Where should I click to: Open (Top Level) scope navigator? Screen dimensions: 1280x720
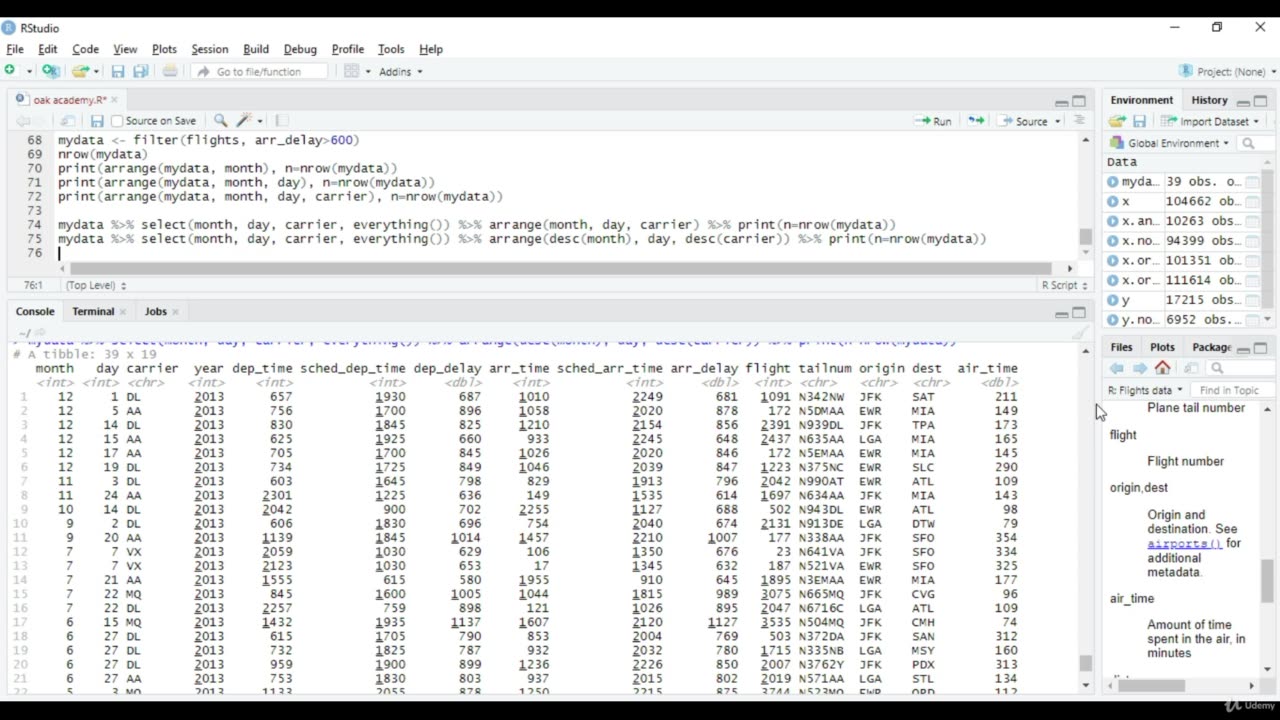95,285
